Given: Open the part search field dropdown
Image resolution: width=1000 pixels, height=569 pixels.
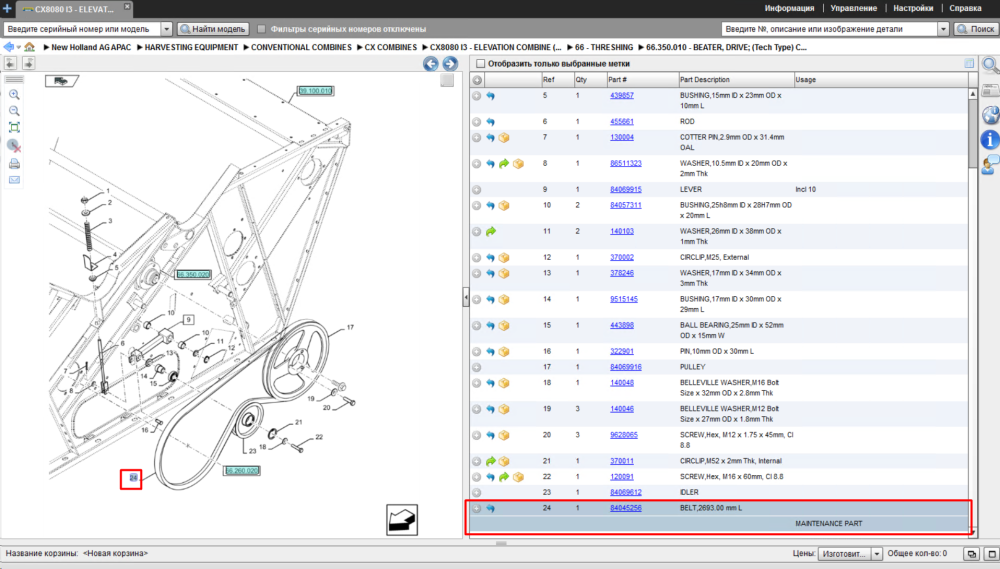Looking at the screenshot, I should [943, 29].
